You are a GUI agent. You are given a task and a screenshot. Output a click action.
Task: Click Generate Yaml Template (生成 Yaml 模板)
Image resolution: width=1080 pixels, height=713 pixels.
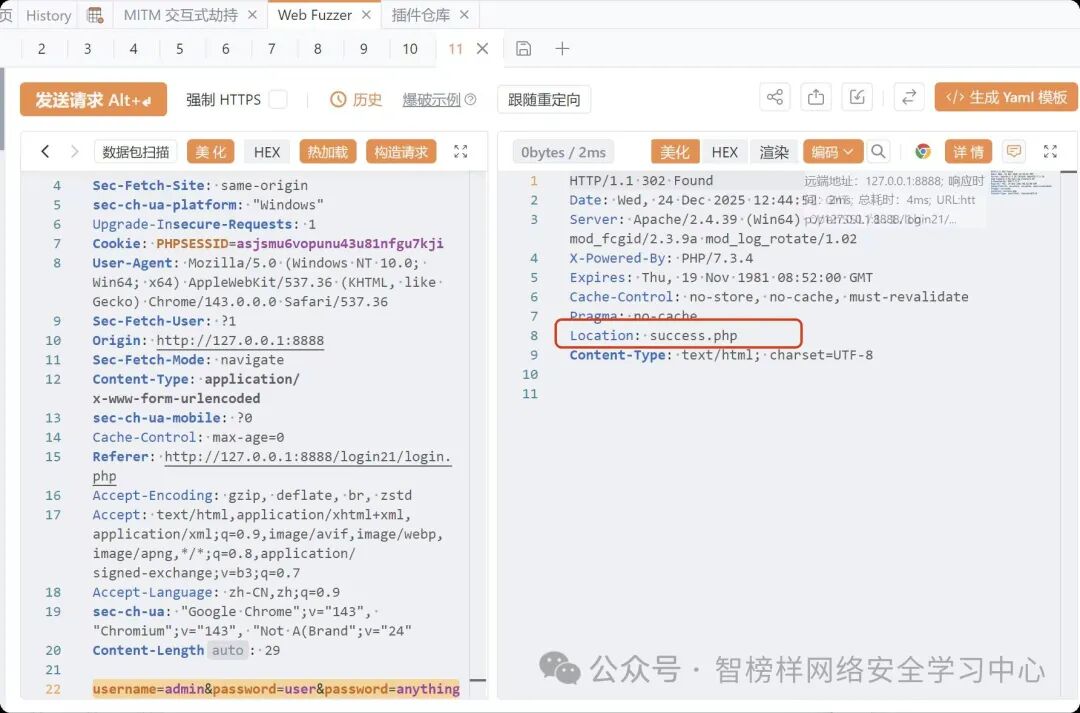[x=1006, y=97]
